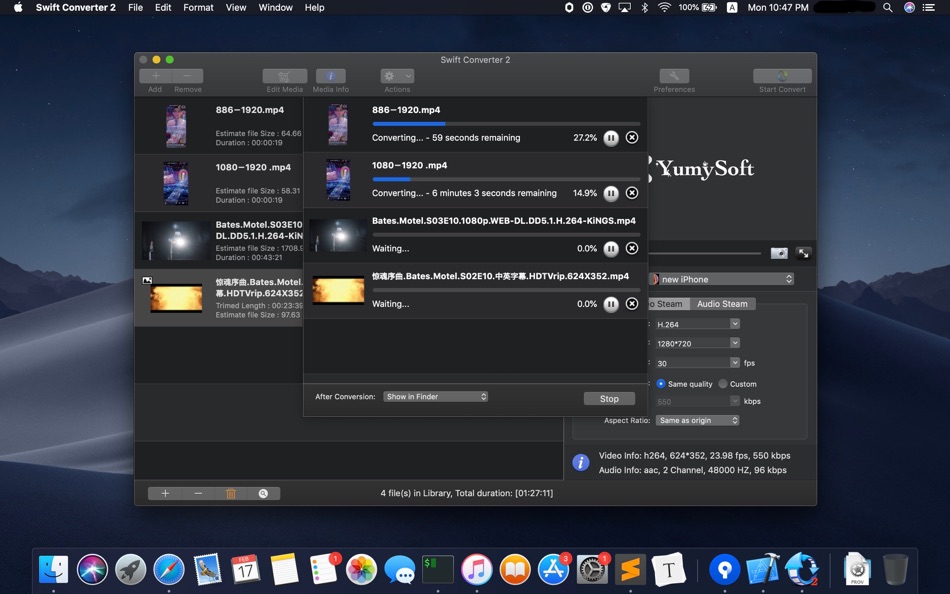Image resolution: width=950 pixels, height=594 pixels.
Task: Select the Edit Media toolbar icon
Action: [x=284, y=75]
